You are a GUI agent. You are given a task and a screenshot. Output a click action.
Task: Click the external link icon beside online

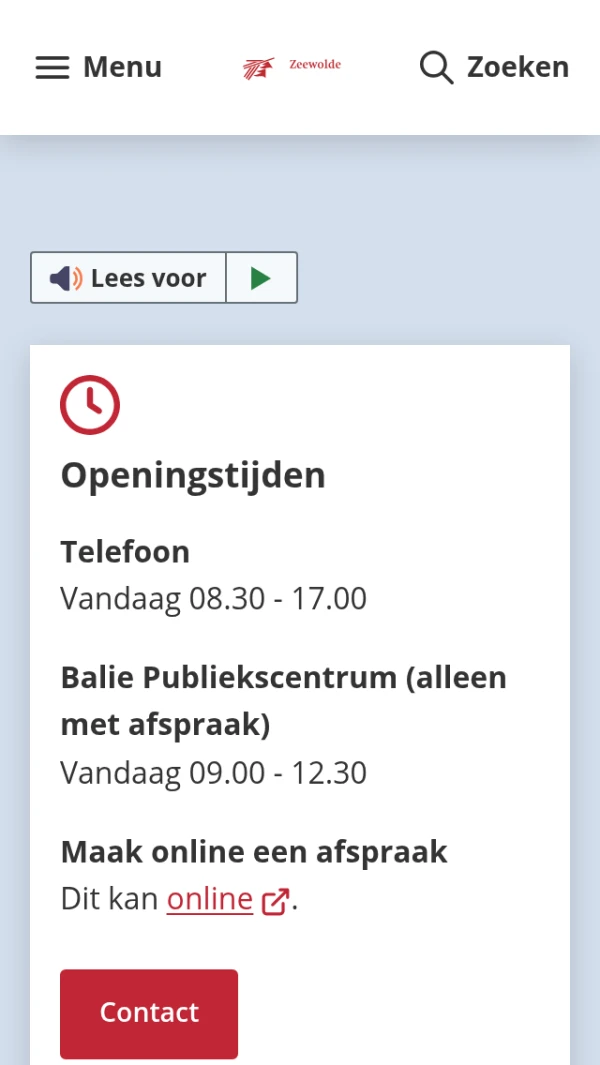pos(275,901)
